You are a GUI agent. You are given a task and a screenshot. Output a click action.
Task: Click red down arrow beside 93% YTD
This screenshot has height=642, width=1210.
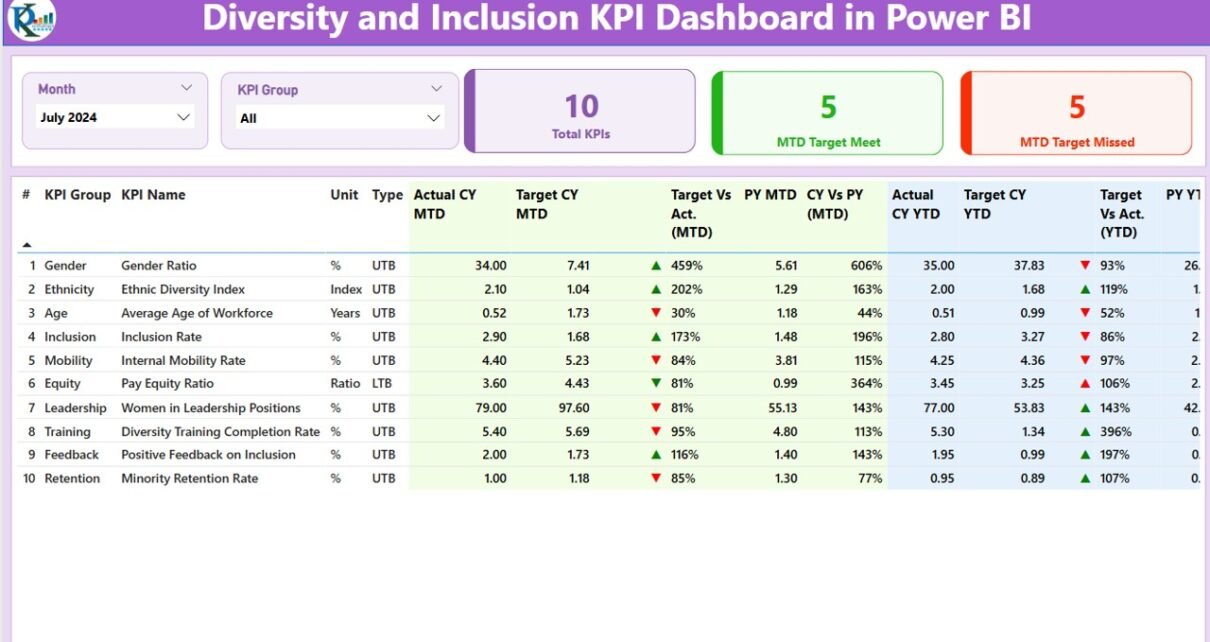(x=1085, y=266)
